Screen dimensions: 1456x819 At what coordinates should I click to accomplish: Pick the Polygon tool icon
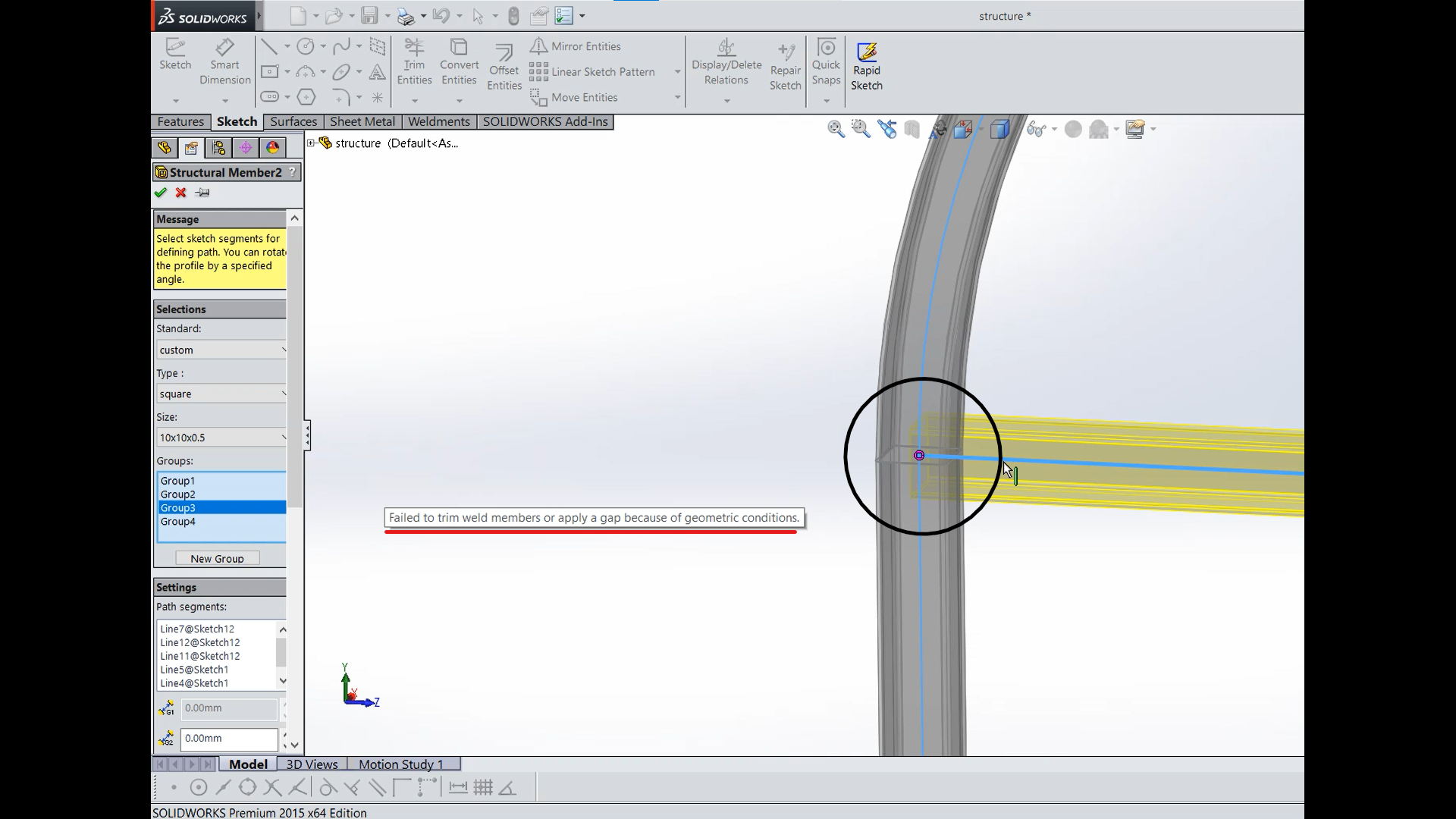click(x=306, y=97)
